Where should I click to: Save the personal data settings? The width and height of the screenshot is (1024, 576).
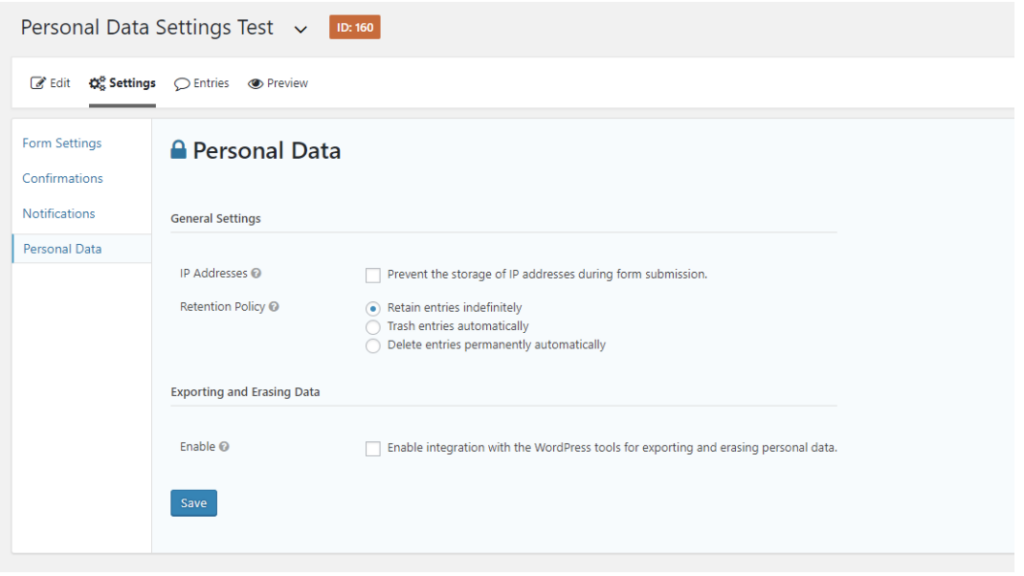click(194, 503)
